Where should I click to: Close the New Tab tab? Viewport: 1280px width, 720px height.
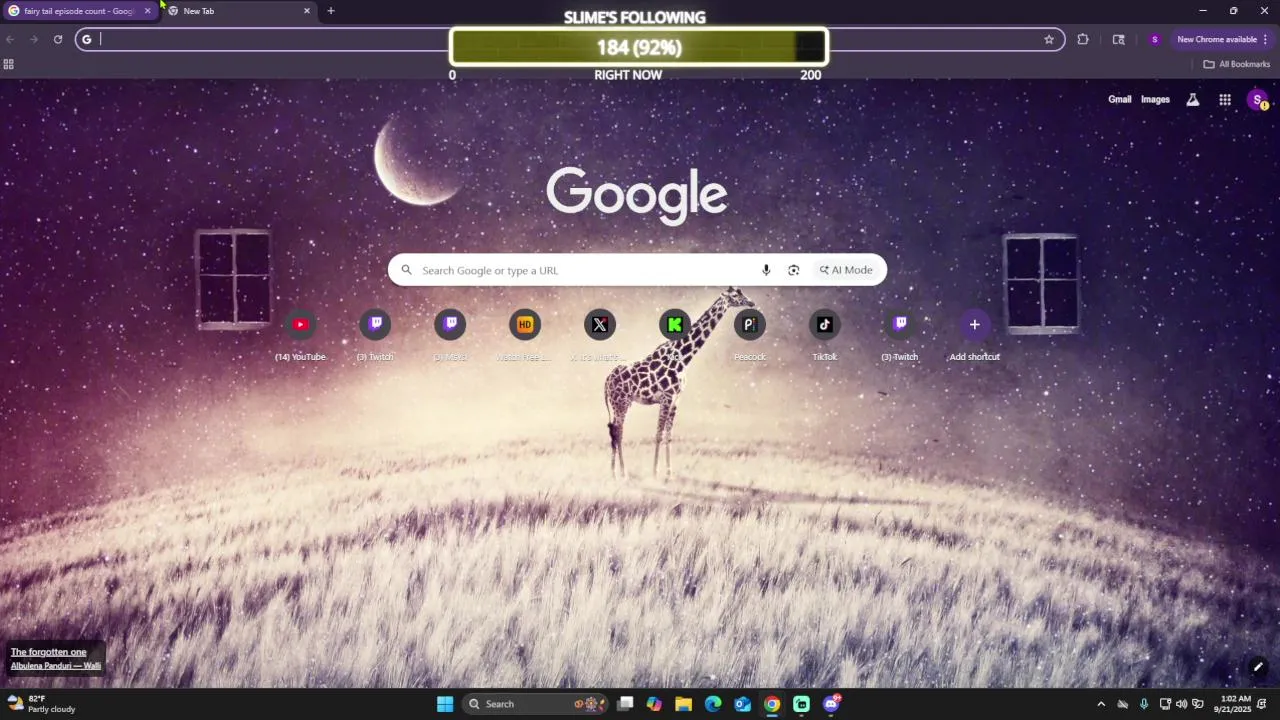tap(306, 11)
